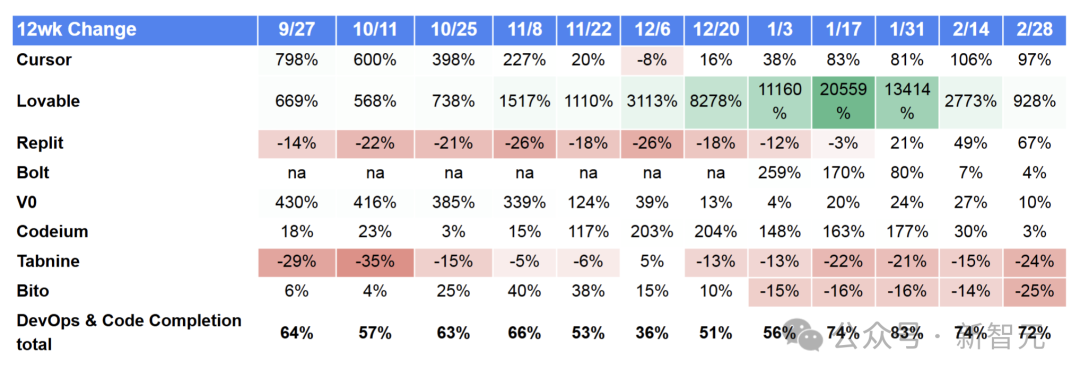
Task: Click the Cursor row label
Action: click(44, 60)
